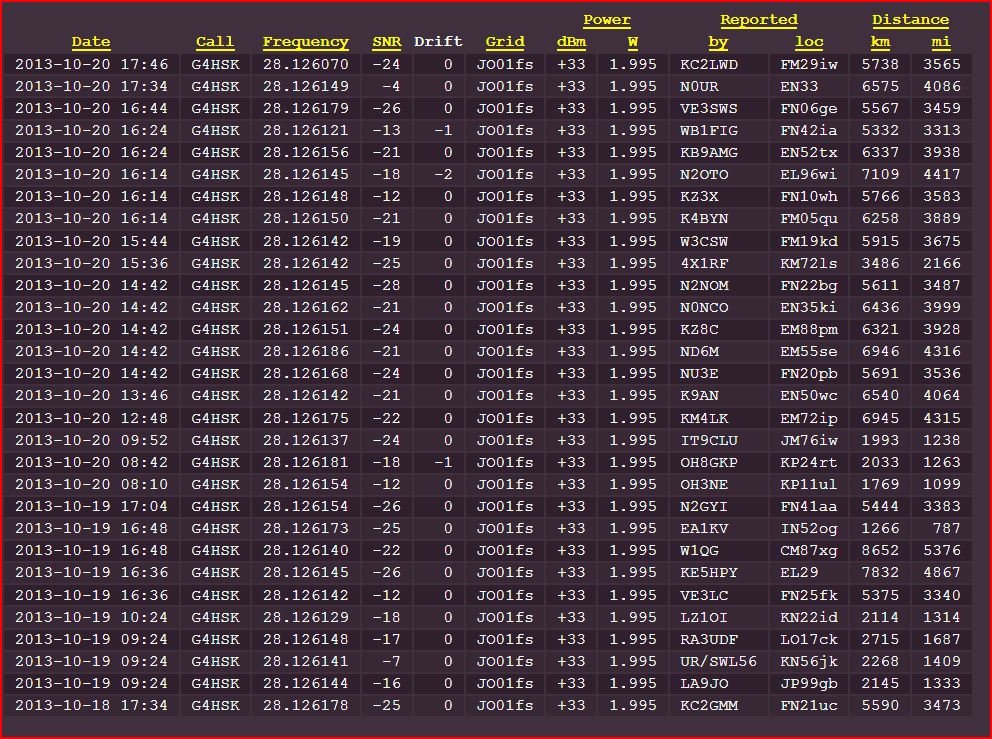
Task: Sort spots by the Frequency header
Action: [x=306, y=42]
